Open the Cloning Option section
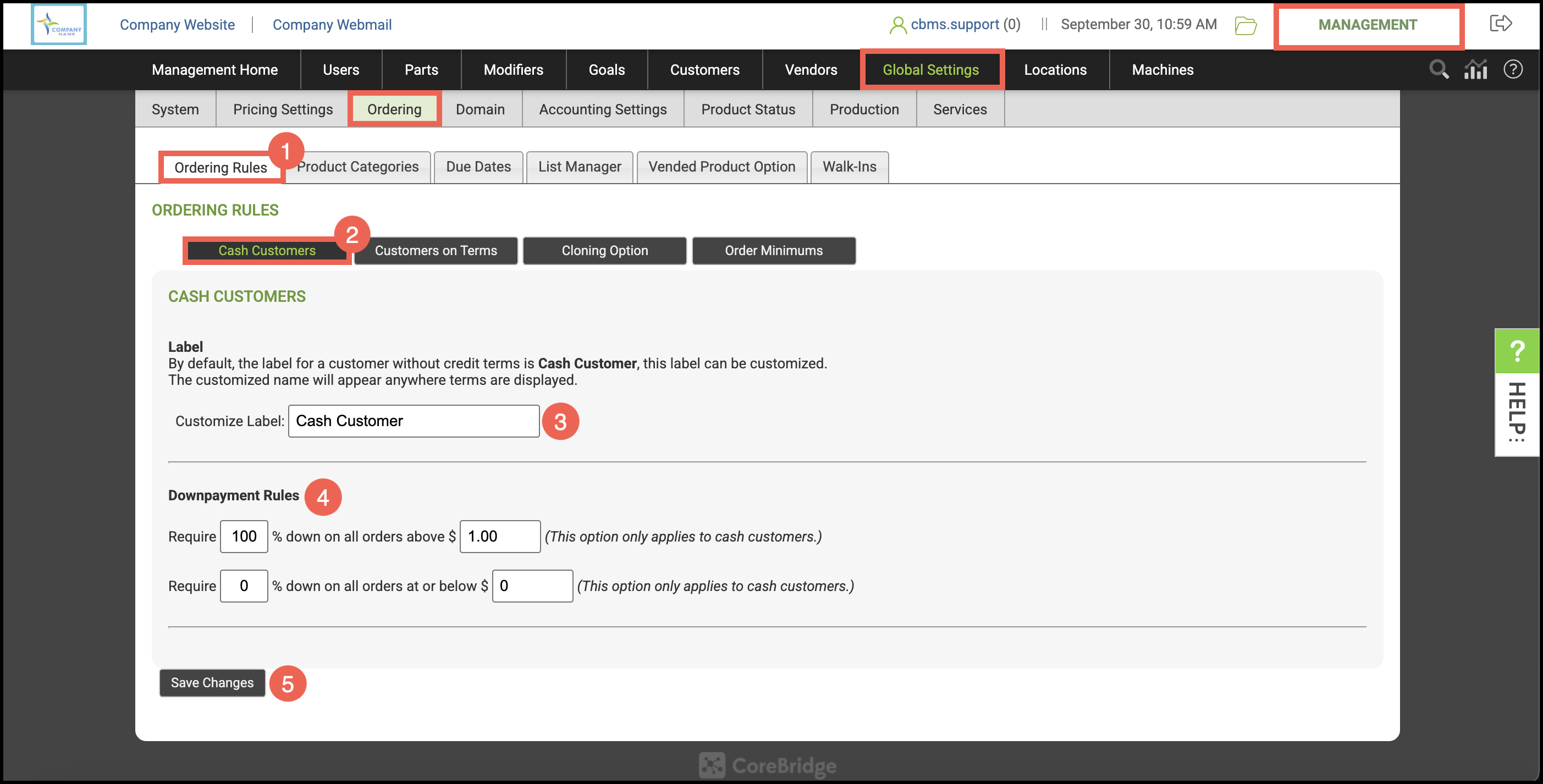 [604, 250]
